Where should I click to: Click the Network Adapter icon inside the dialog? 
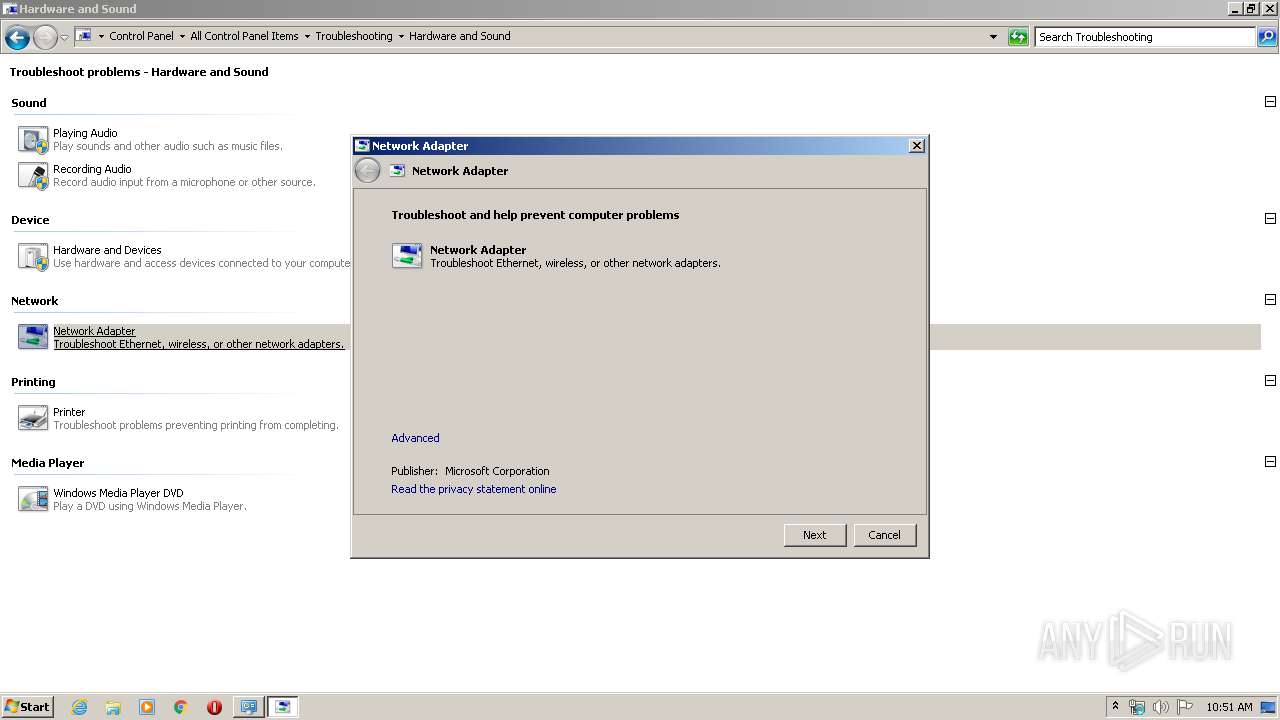pos(407,256)
